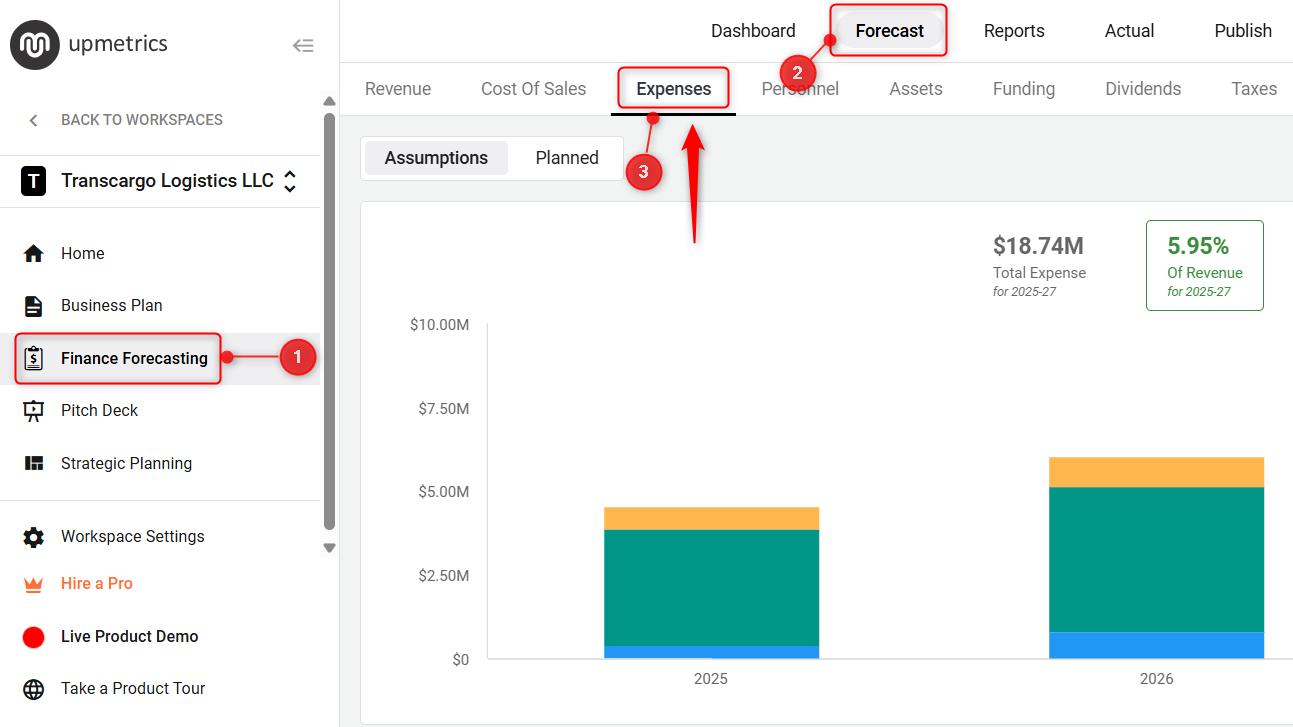Click the Hire a Pro crown icon
The image size is (1293, 727).
[34, 584]
